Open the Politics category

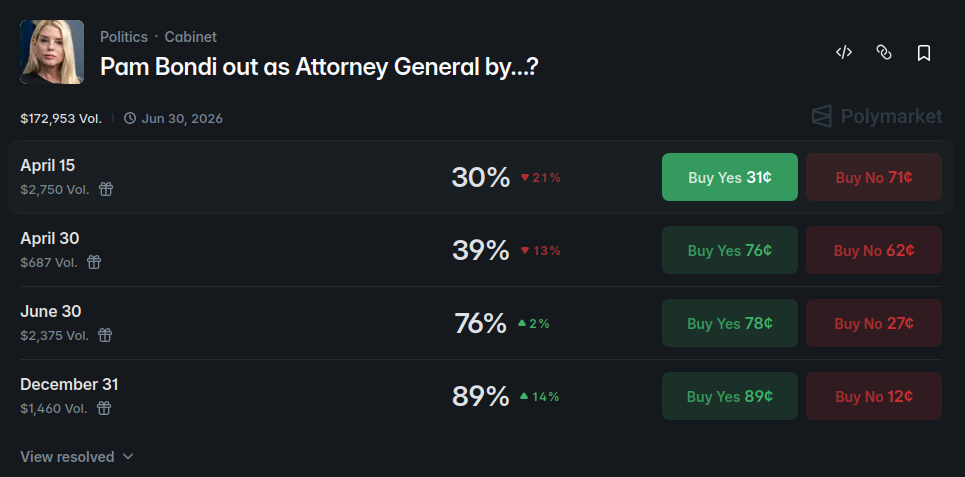tap(123, 37)
